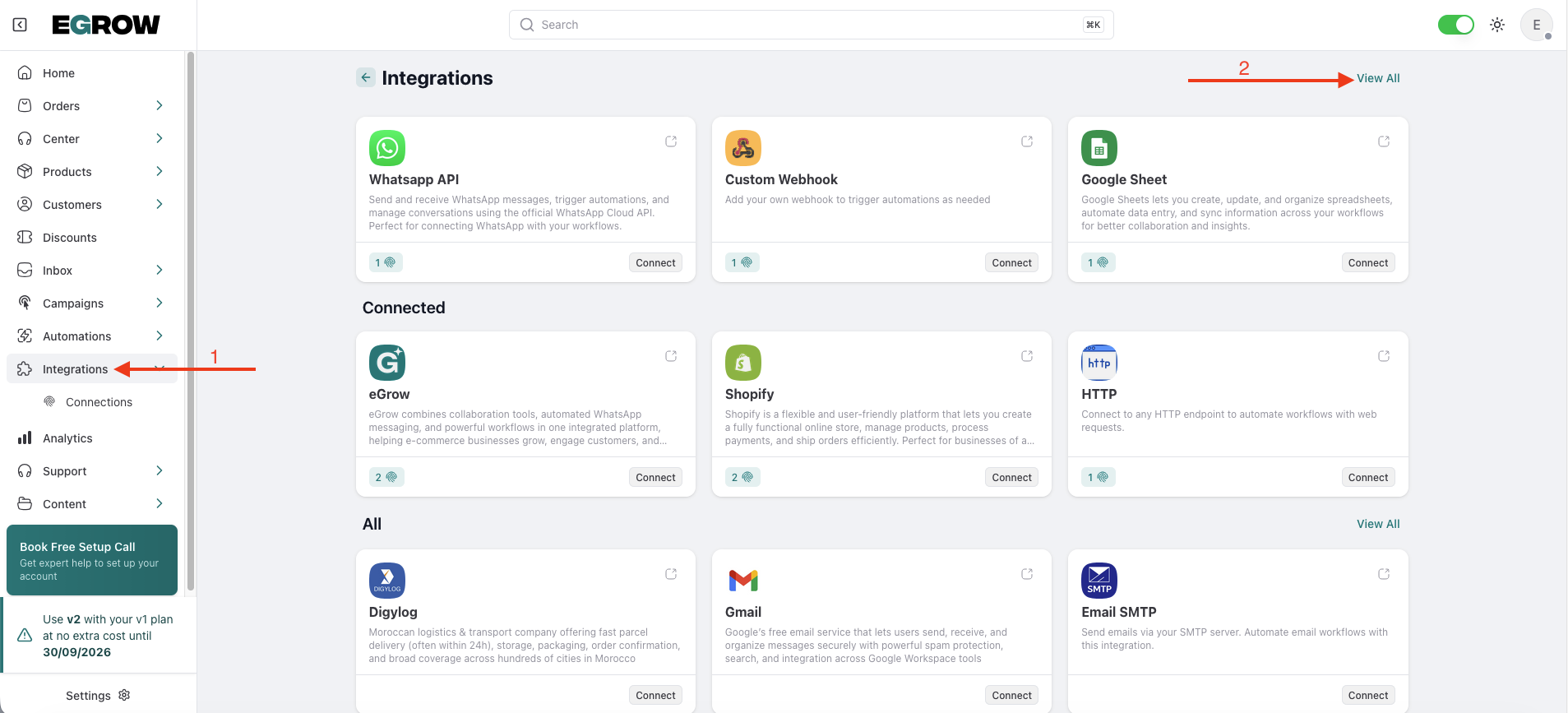Expand the Automations submenu chevron
The height and width of the screenshot is (713, 1568).
pos(159,336)
